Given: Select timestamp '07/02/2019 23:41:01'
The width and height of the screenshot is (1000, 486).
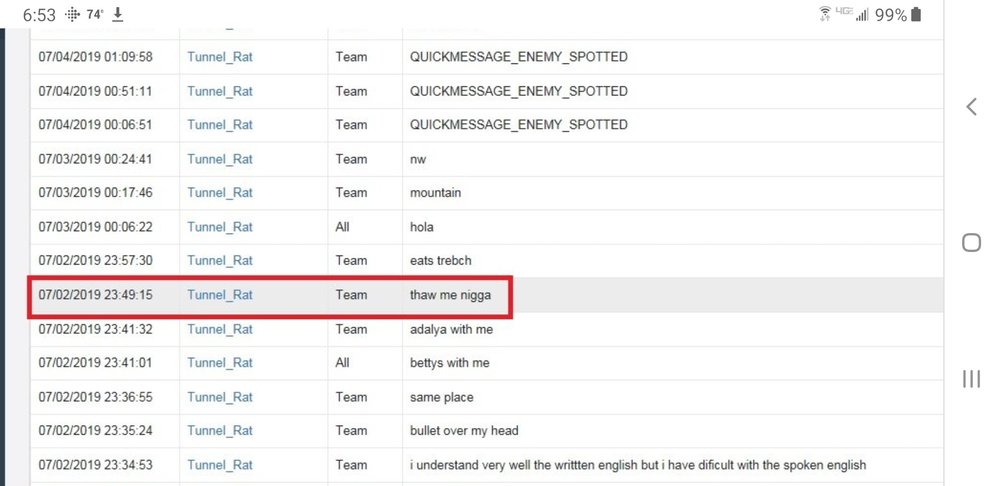Looking at the screenshot, I should click(x=96, y=363).
